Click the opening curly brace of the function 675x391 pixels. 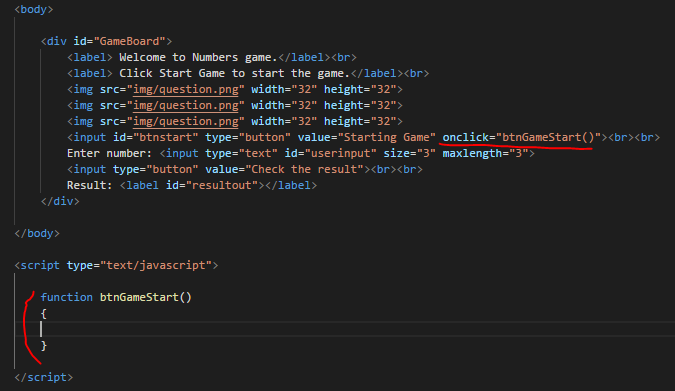pyautogui.click(x=43, y=313)
